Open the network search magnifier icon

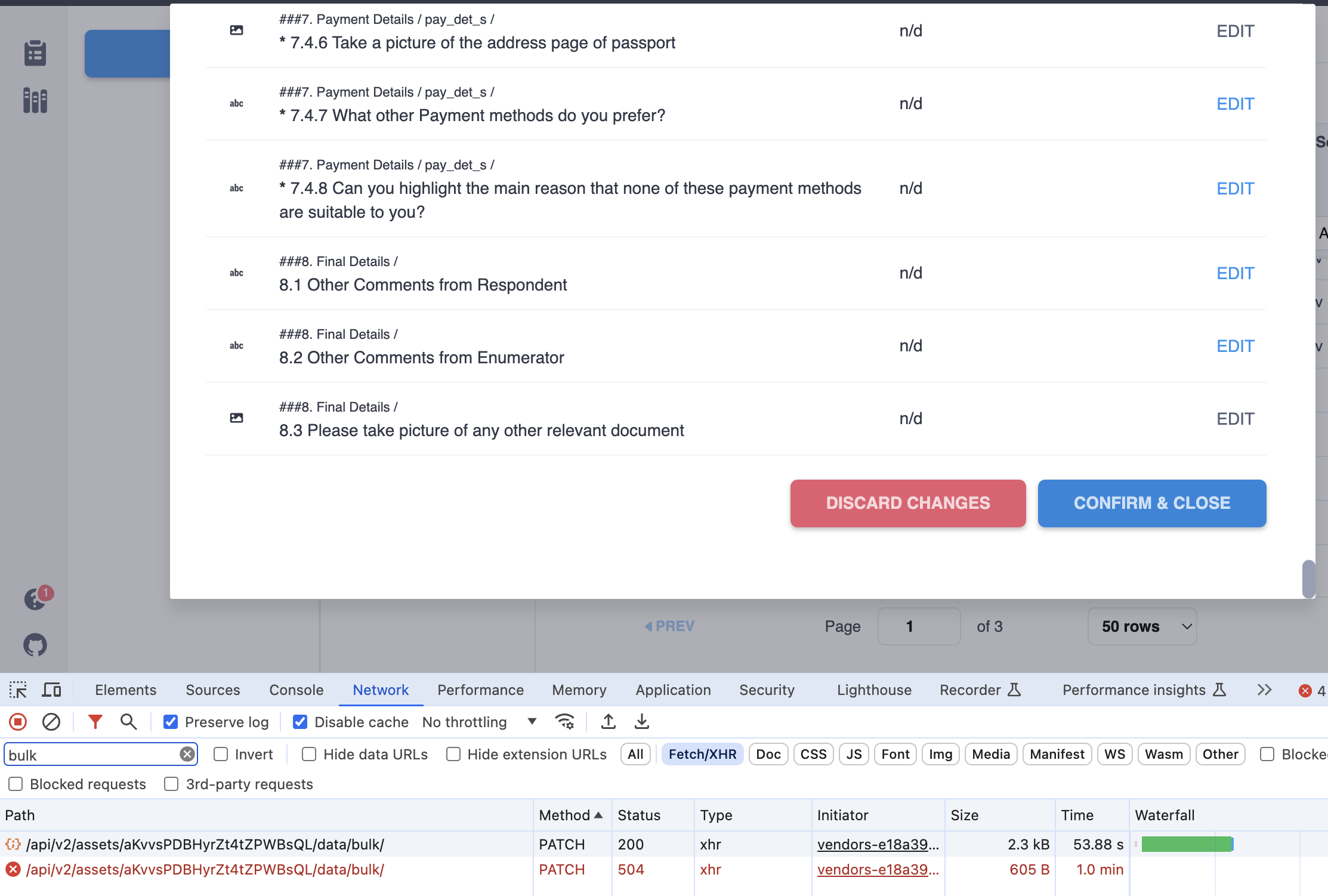128,722
